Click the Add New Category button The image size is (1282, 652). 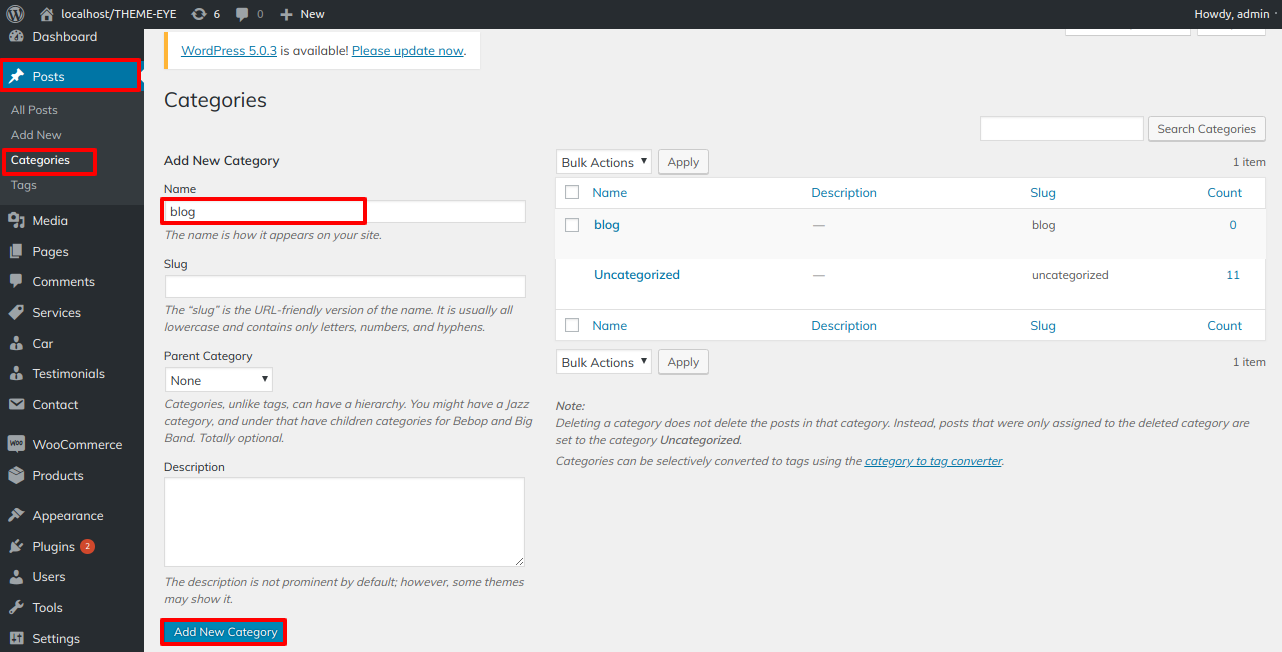(x=225, y=632)
